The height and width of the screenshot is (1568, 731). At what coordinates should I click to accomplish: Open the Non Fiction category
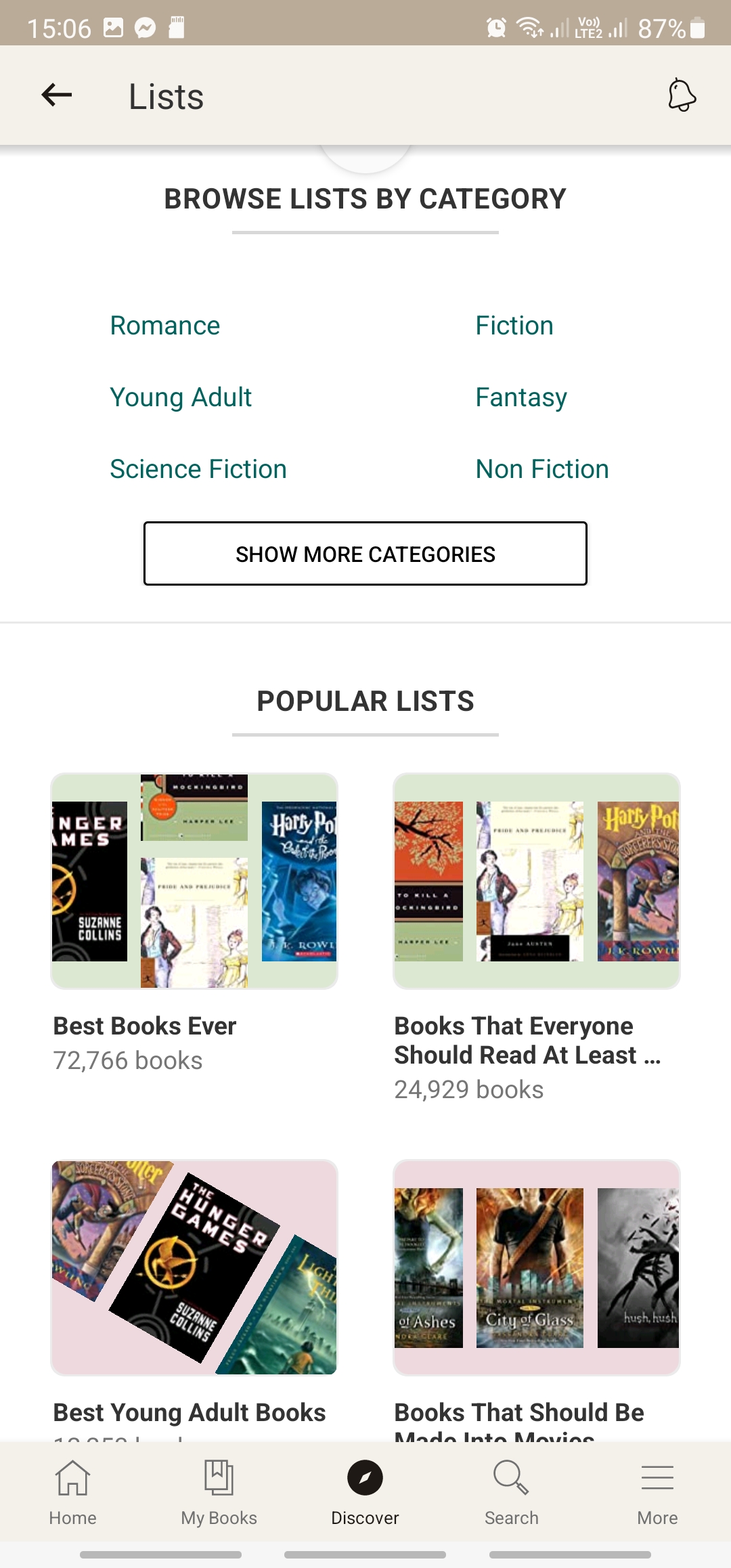point(541,469)
